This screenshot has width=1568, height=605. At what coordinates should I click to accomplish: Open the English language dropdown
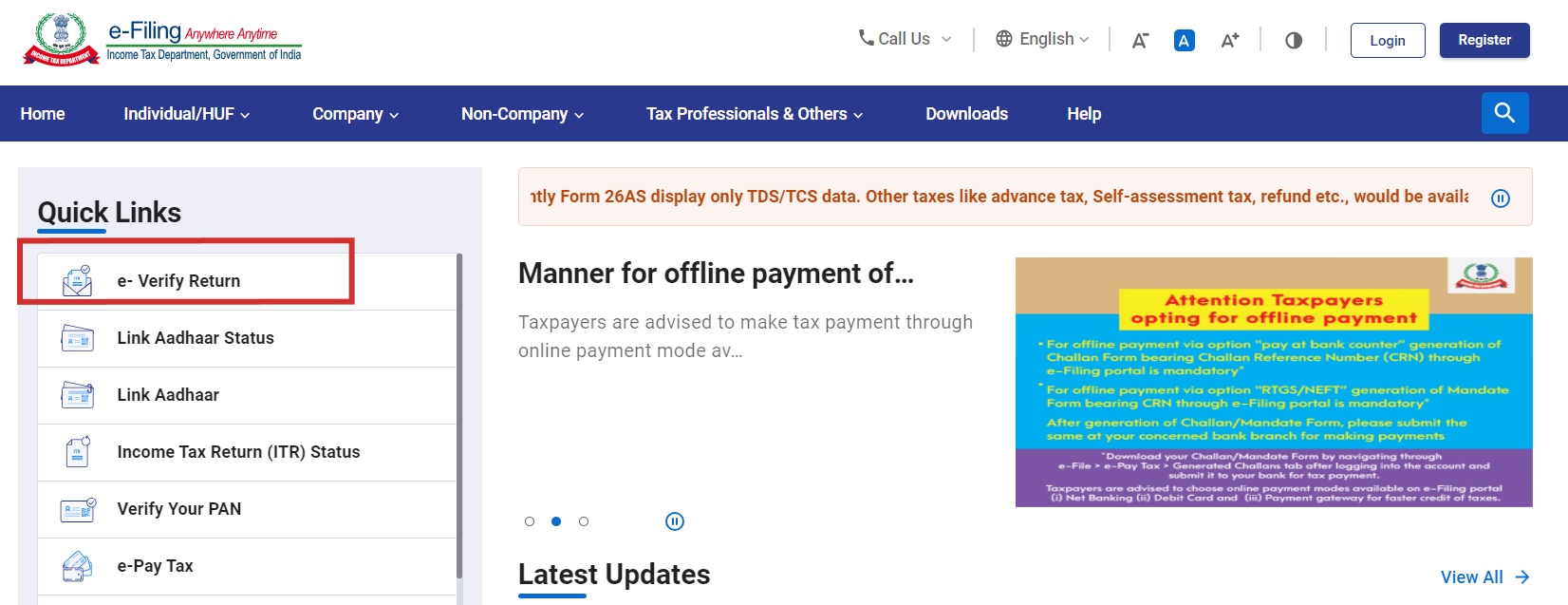[1042, 39]
